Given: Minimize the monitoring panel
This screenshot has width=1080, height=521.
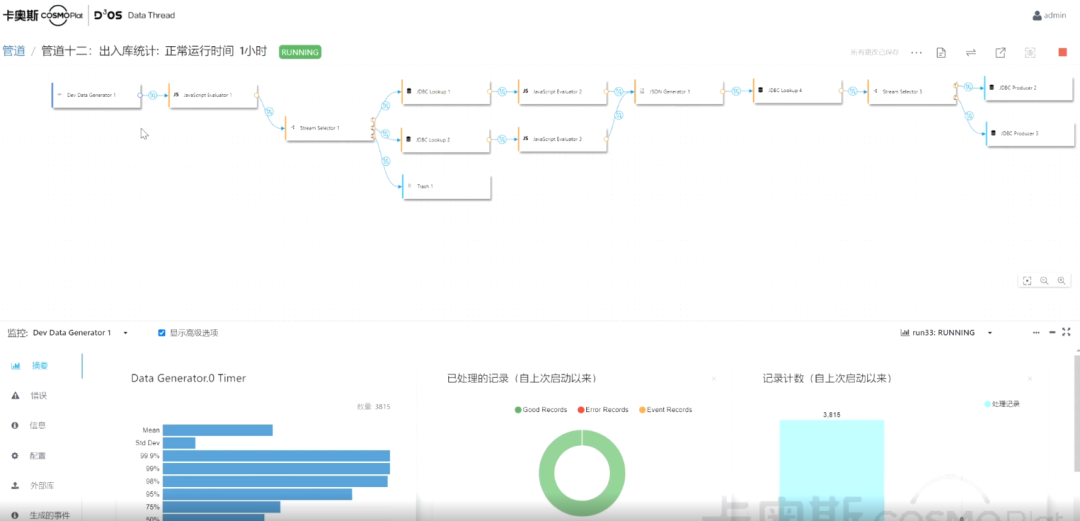Looking at the screenshot, I should pyautogui.click(x=1051, y=332).
